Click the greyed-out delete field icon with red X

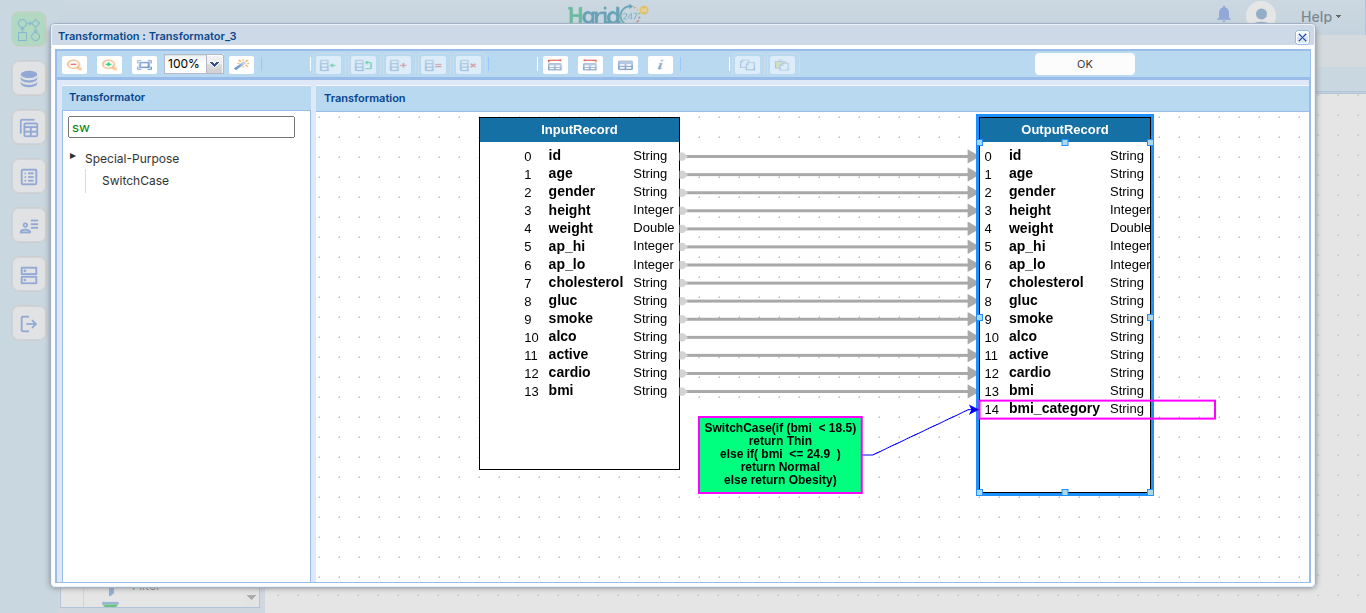click(x=468, y=64)
